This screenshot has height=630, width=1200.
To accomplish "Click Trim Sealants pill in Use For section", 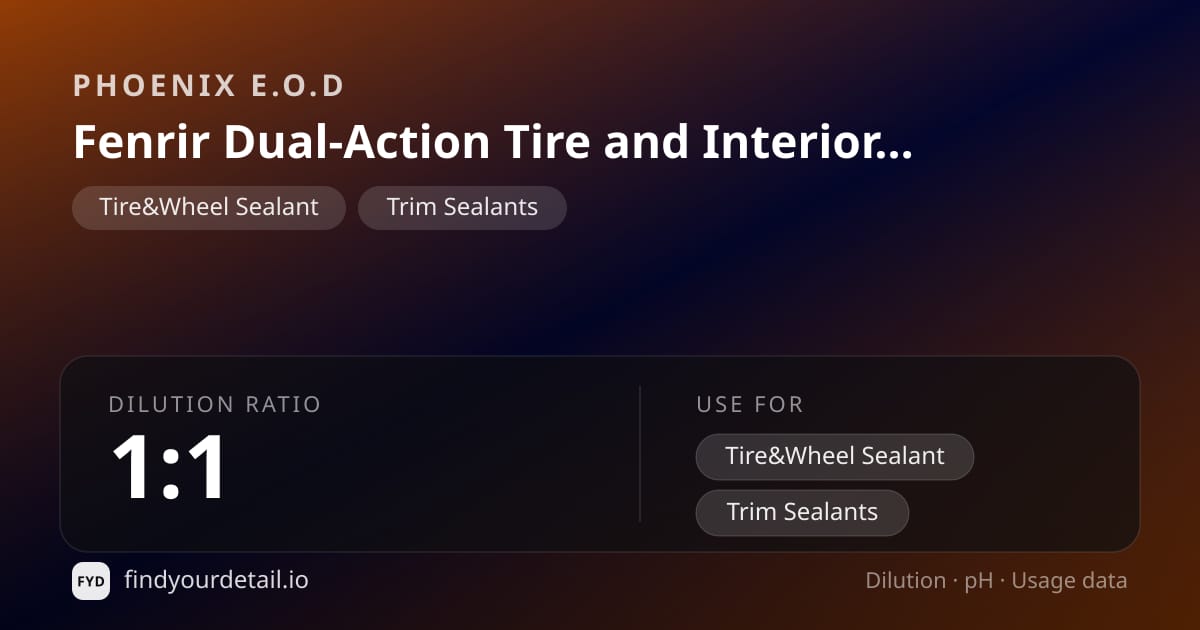I will [802, 512].
